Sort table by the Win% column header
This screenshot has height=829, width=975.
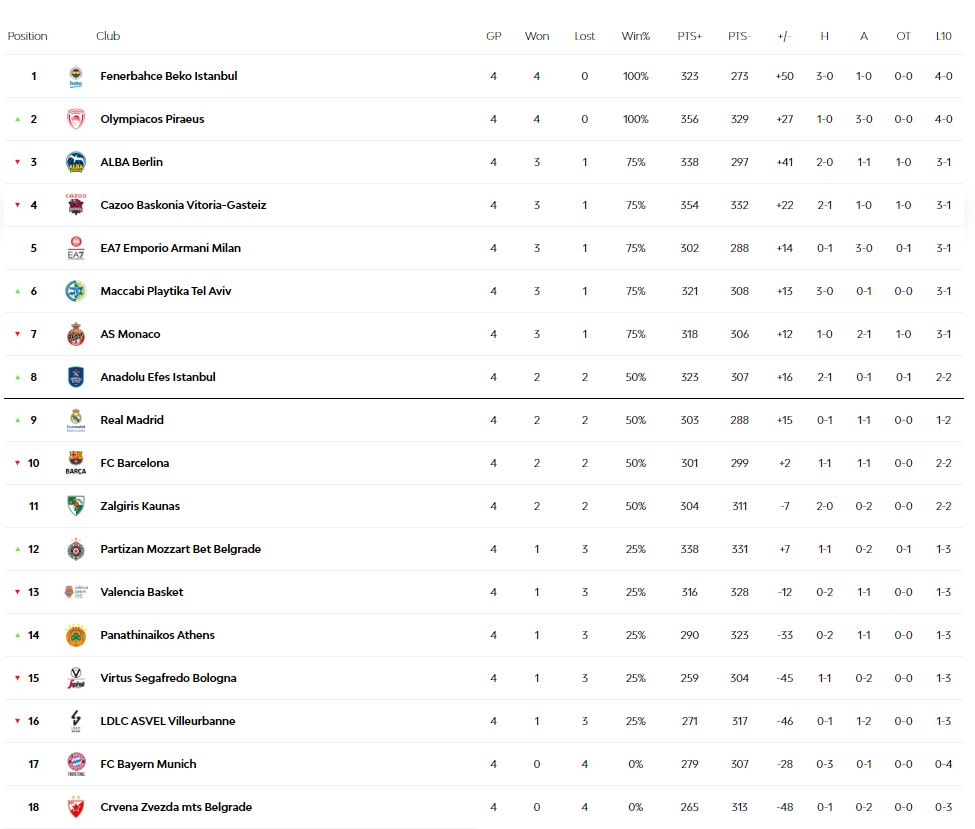pos(635,36)
